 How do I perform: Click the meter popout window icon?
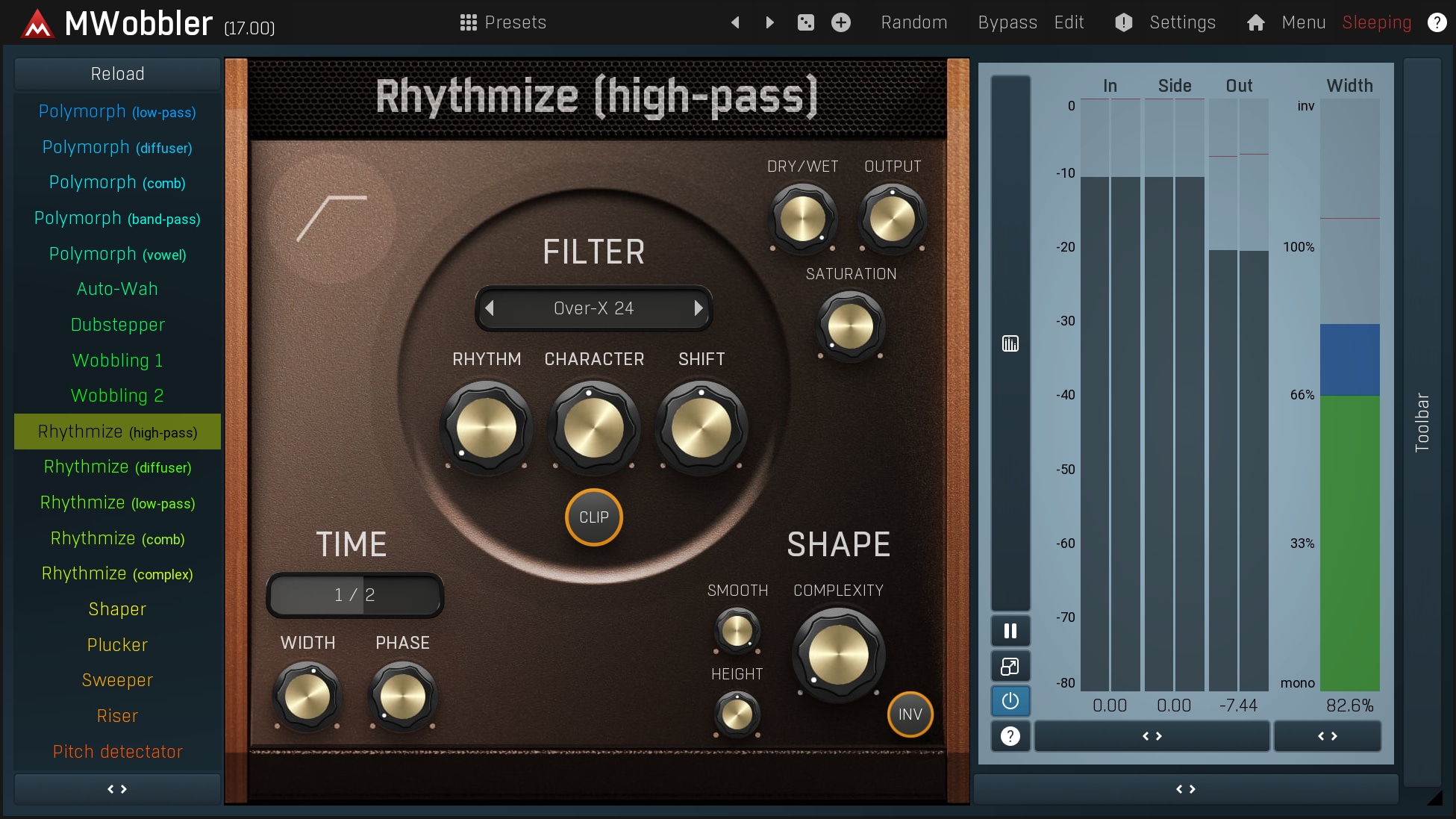click(1010, 666)
